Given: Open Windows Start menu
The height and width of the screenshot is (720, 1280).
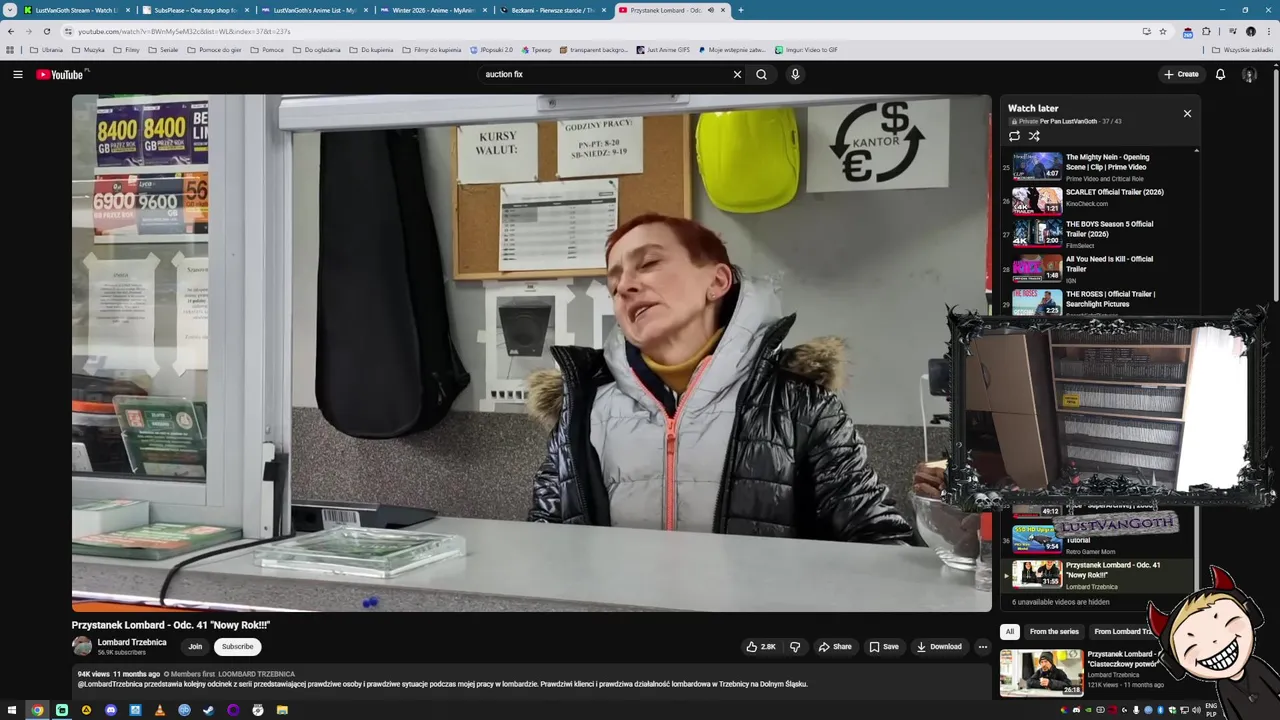Looking at the screenshot, I should (12, 710).
